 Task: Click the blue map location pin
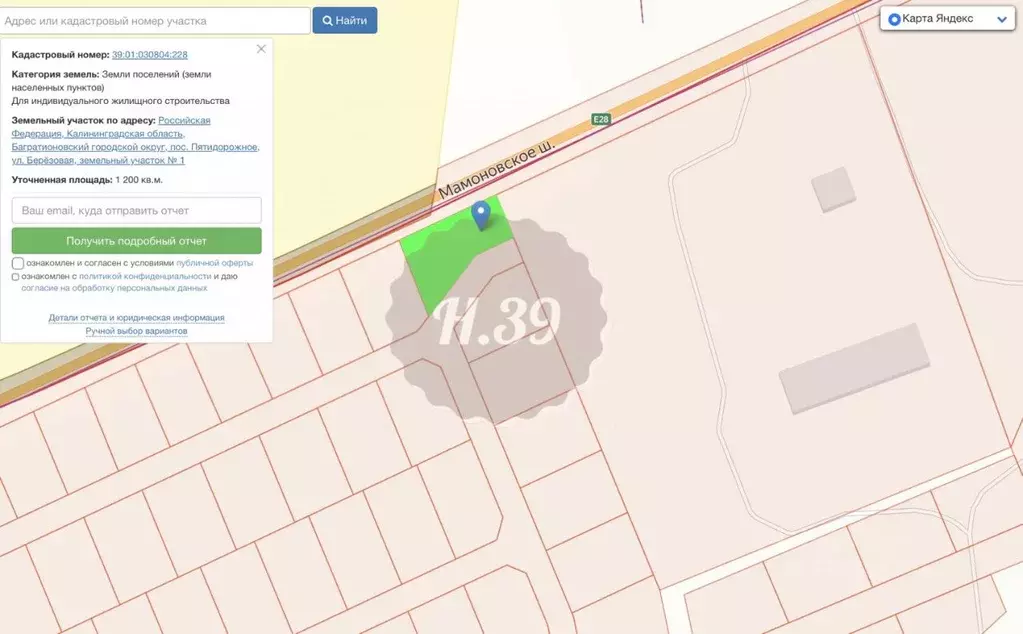(481, 215)
